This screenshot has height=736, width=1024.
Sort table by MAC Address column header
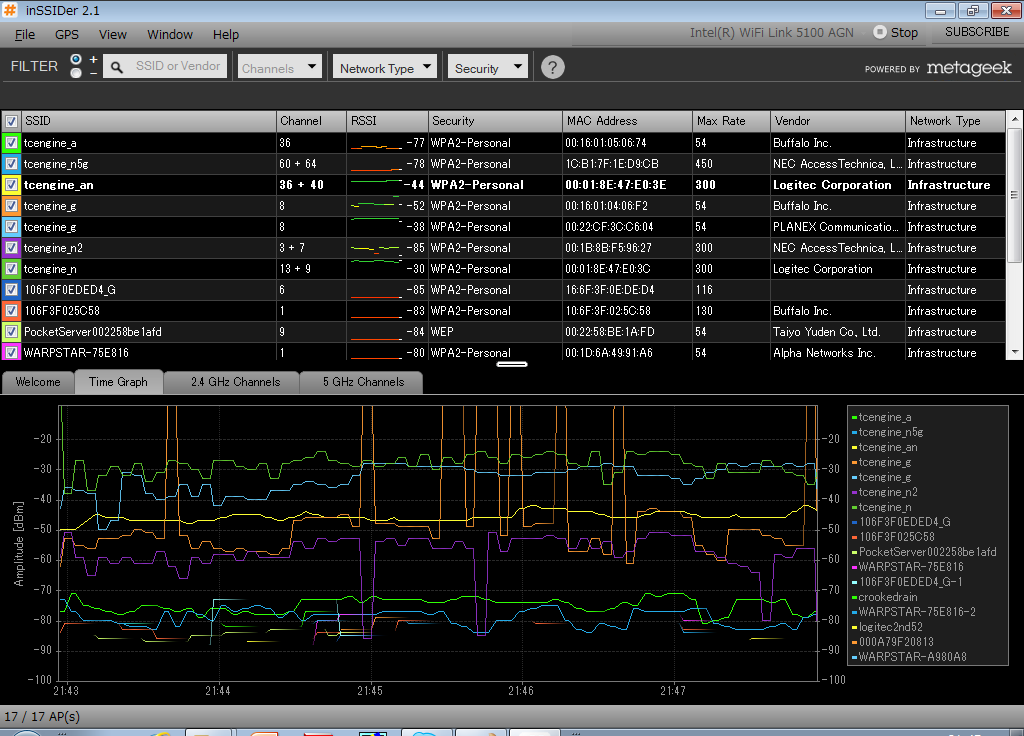pyautogui.click(x=627, y=121)
